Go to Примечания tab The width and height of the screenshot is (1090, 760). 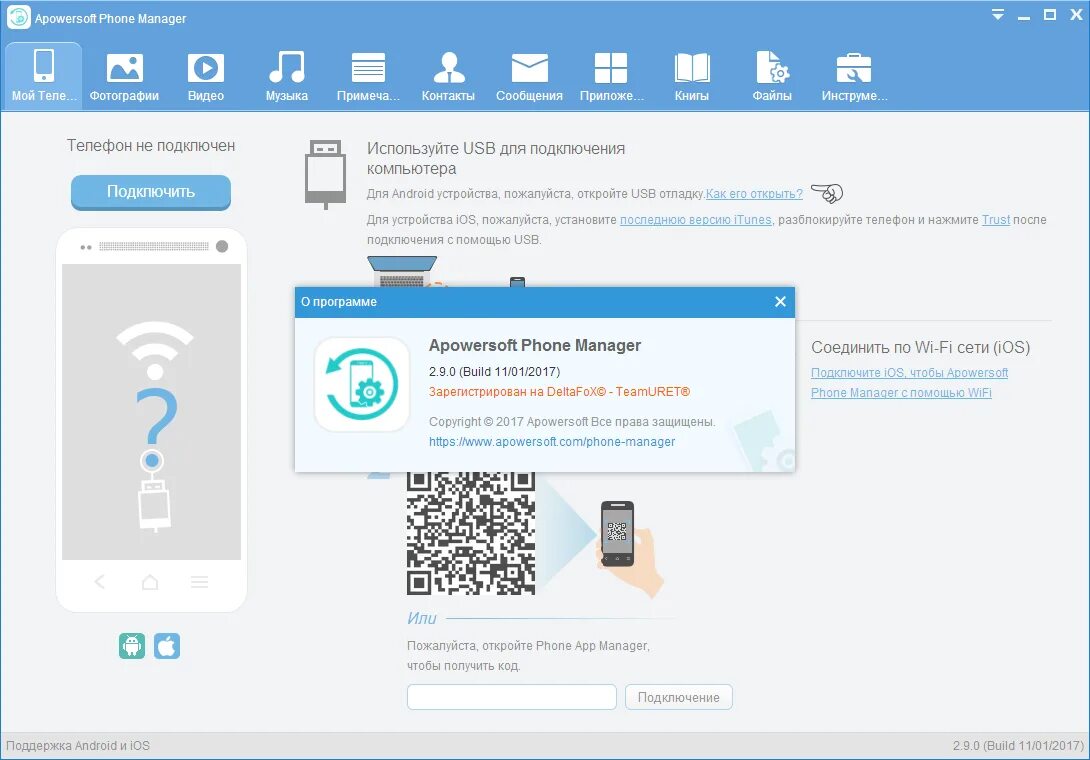[x=368, y=76]
